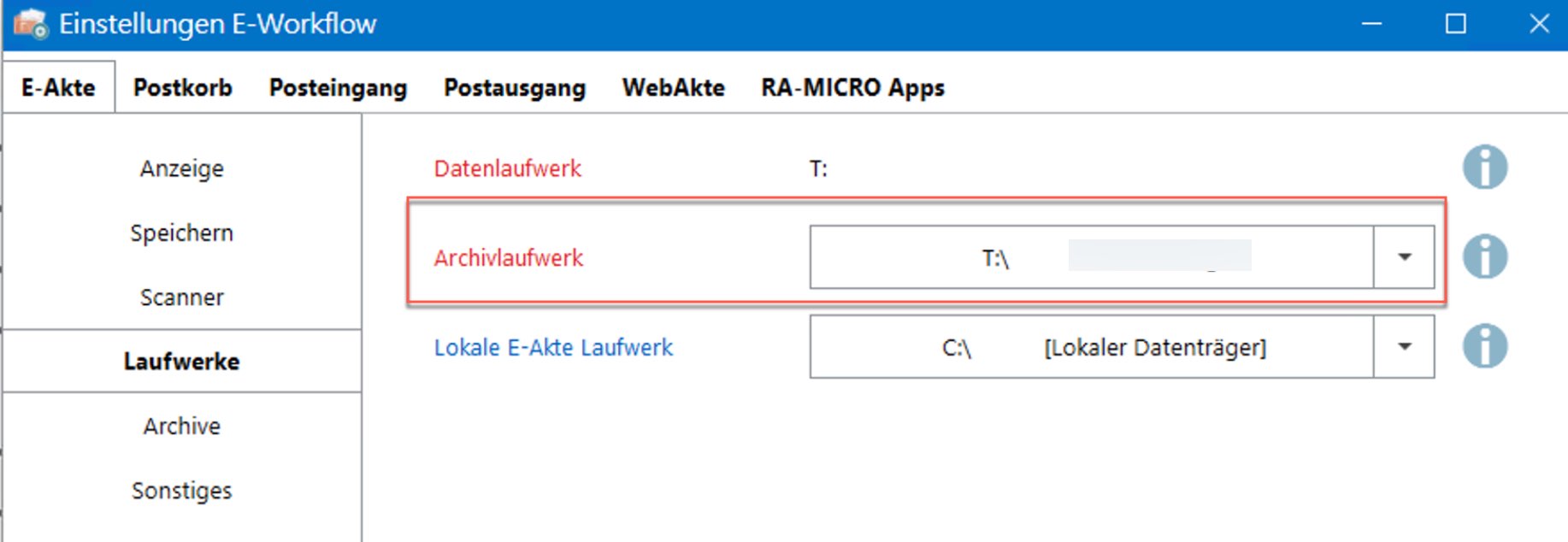Select Speichern in the sidebar

(182, 233)
